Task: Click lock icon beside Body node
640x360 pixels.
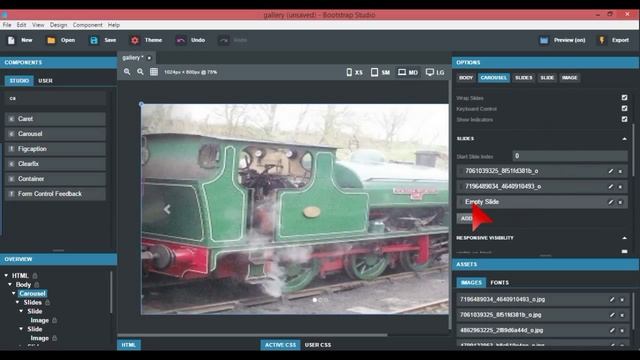Action: [x=37, y=284]
